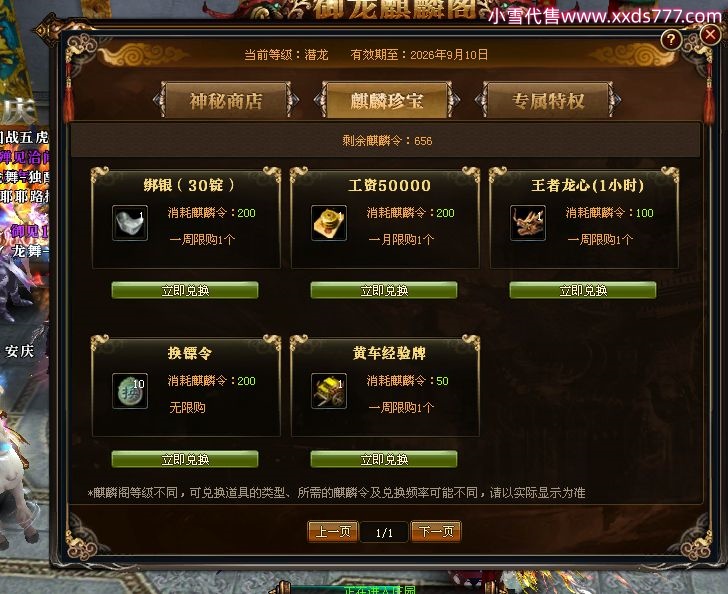Open the question mark help icon

(x=671, y=40)
